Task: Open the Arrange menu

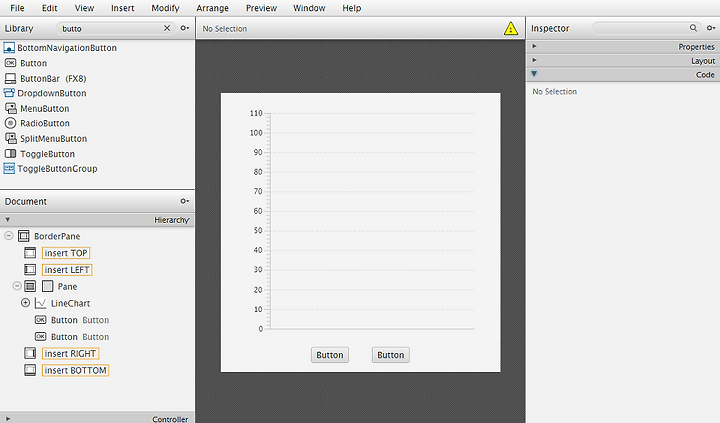Action: [x=212, y=8]
